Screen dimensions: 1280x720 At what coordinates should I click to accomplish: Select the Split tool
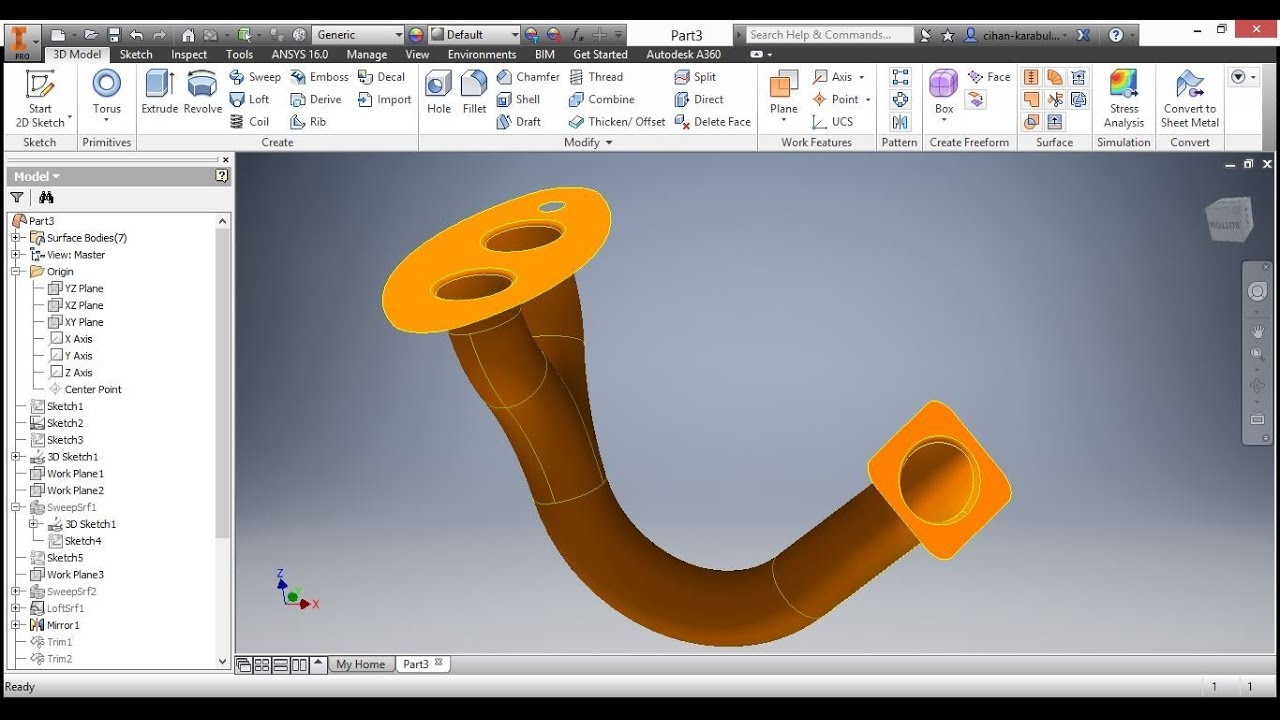(x=696, y=77)
